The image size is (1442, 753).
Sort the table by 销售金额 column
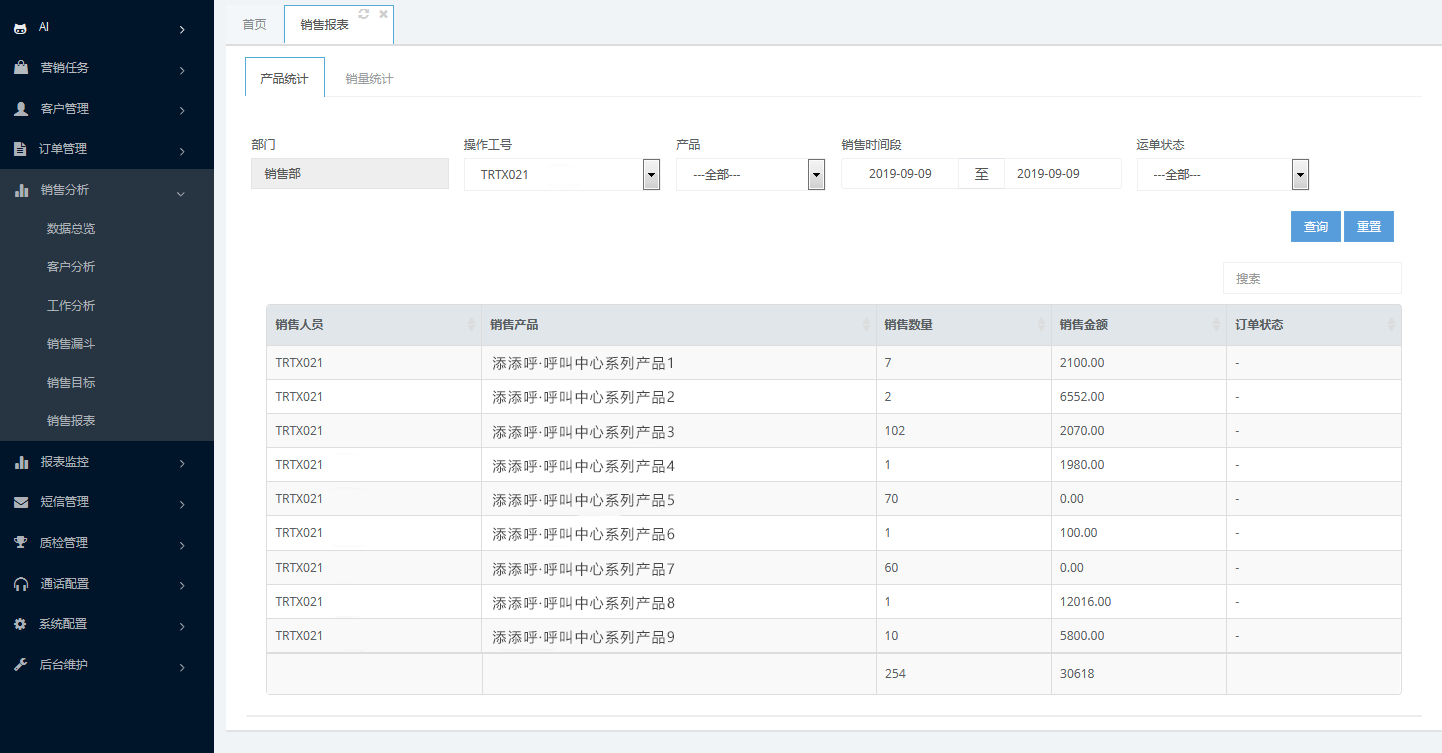pos(1138,325)
